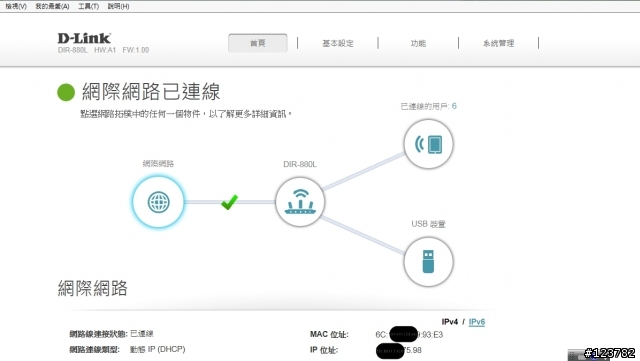Open the 功能 tab

418,43
